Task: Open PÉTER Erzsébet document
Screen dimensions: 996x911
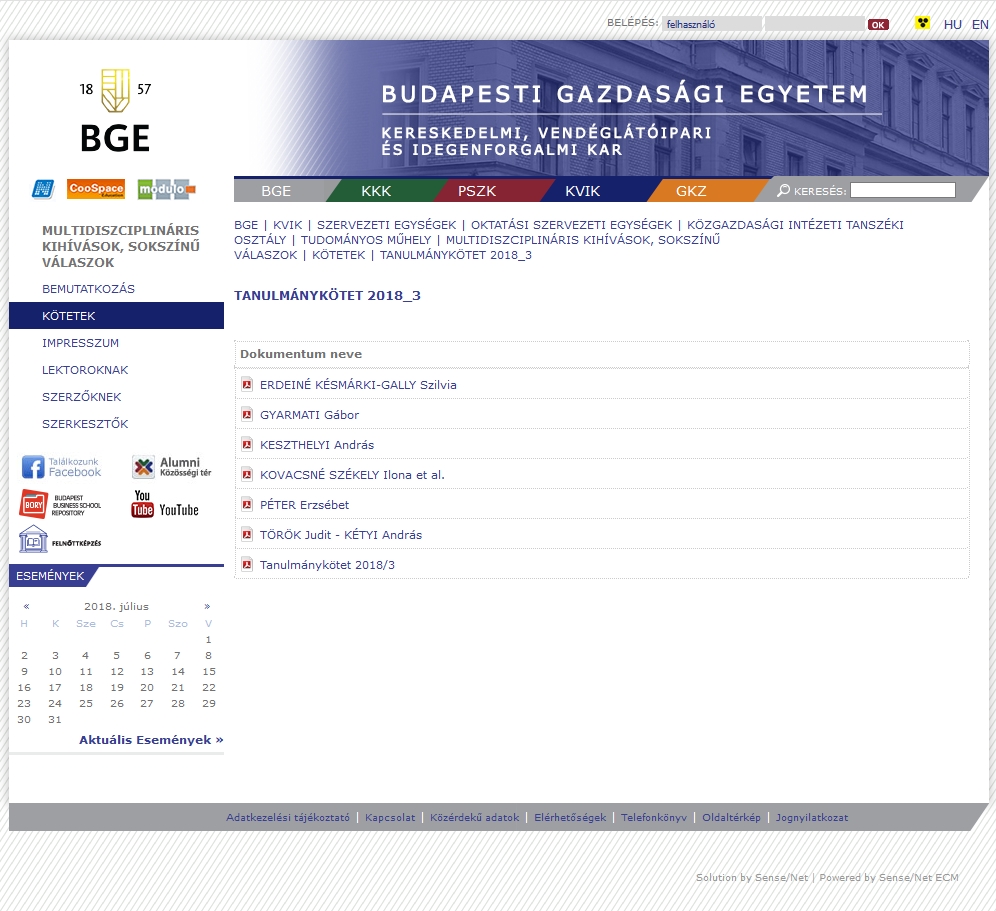Action: 304,505
